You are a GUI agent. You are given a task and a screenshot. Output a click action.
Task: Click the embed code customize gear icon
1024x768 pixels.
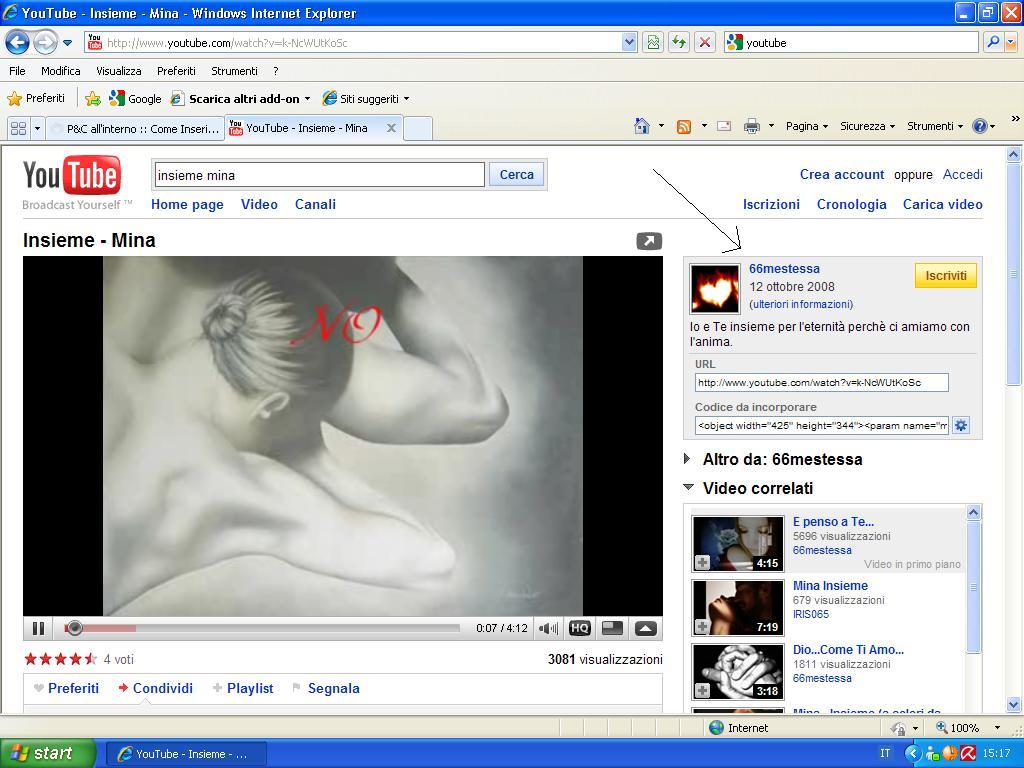tap(961, 426)
